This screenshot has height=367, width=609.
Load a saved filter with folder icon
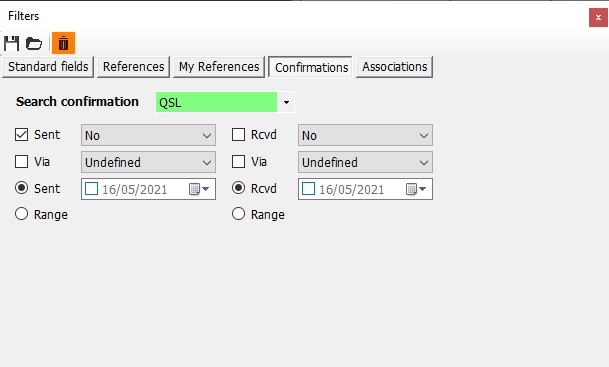[x=34, y=43]
